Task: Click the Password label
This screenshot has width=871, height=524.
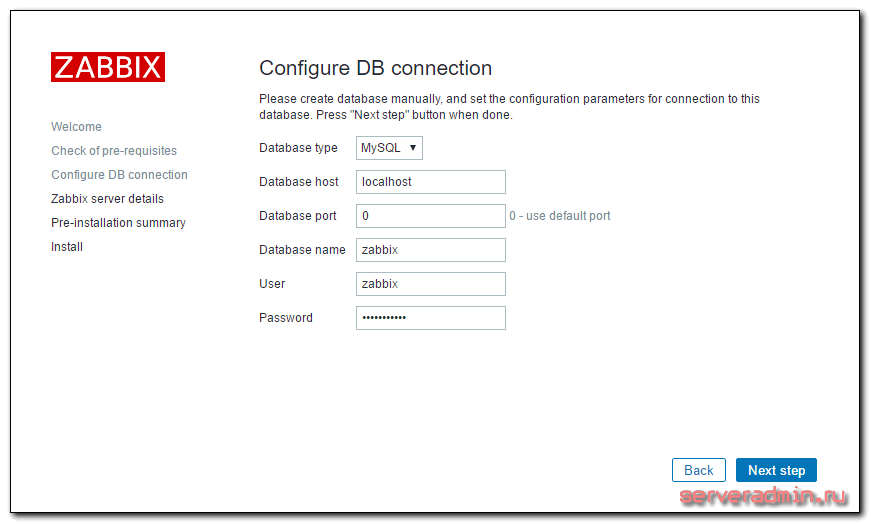Action: (x=285, y=318)
